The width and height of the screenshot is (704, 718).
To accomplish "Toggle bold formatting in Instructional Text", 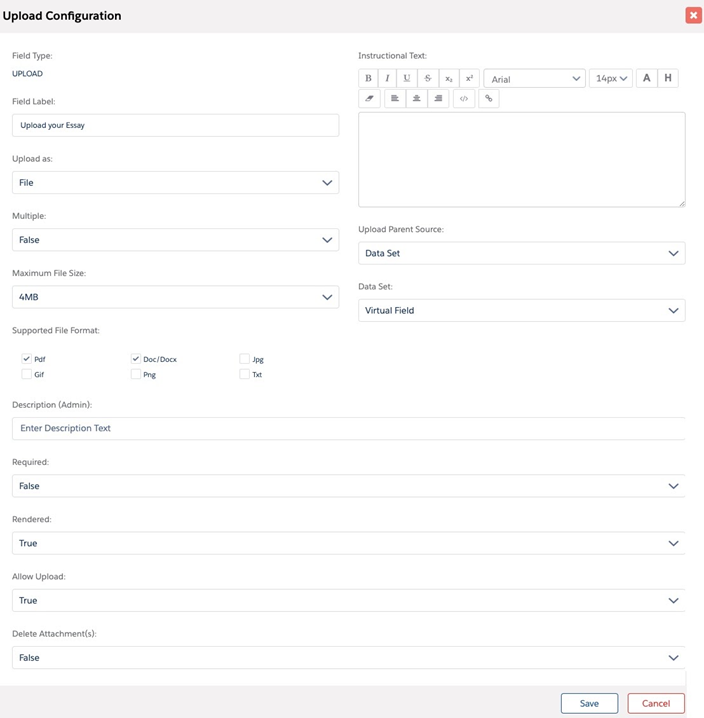I will coord(368,78).
